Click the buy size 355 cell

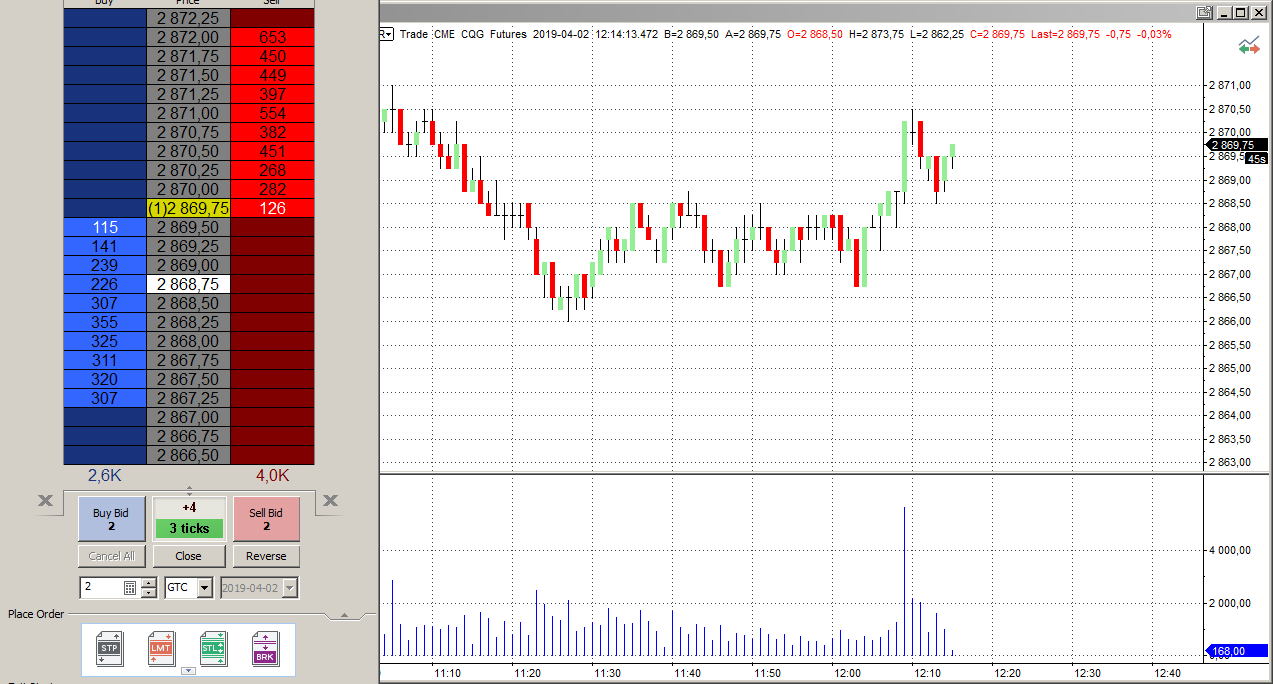tap(105, 322)
